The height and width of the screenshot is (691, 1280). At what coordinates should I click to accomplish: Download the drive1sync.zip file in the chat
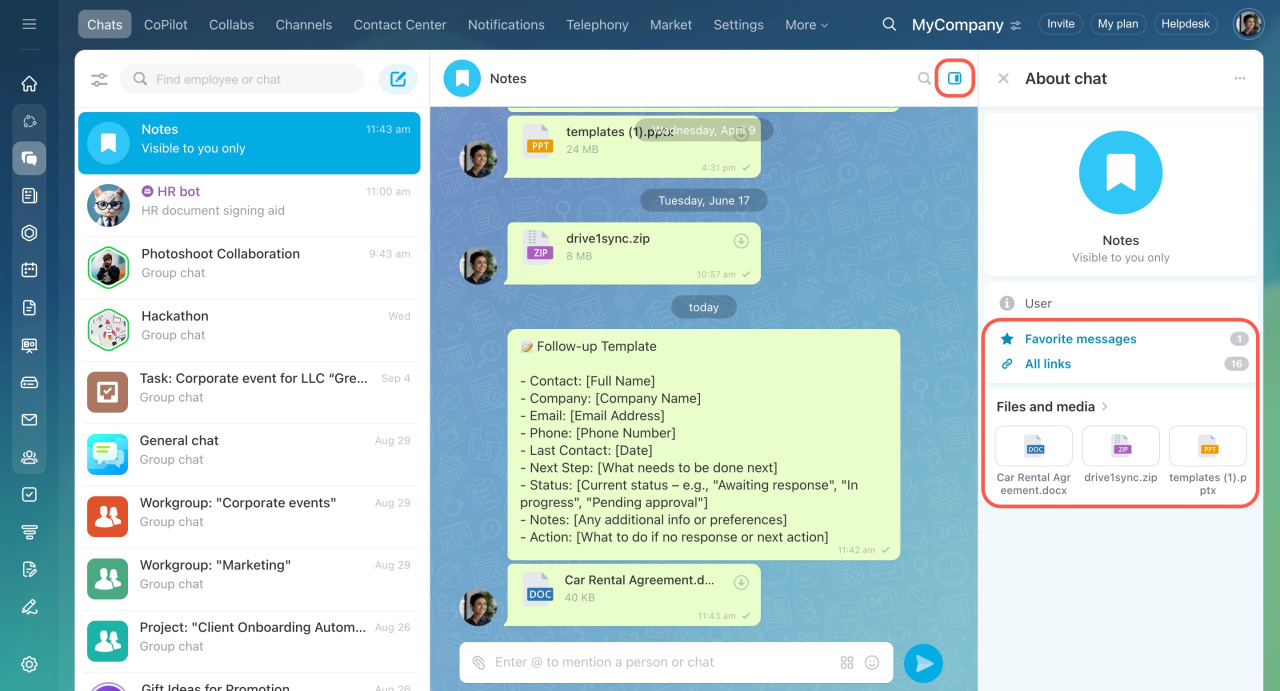point(741,241)
